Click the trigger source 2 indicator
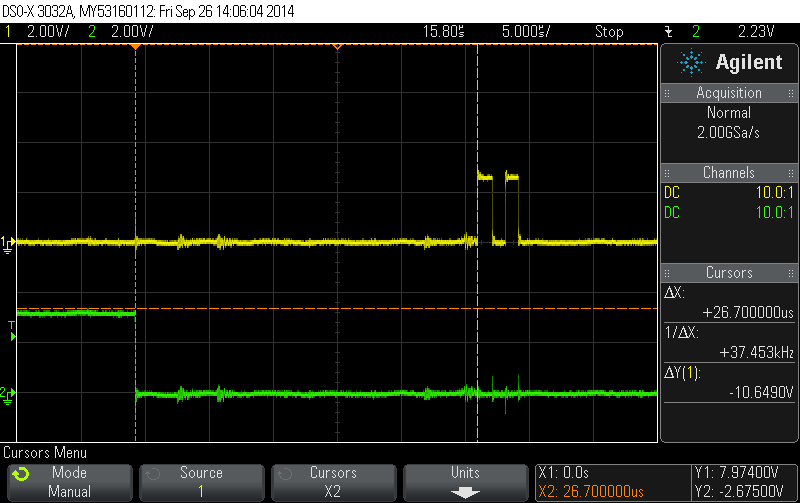800x503 pixels. point(696,32)
